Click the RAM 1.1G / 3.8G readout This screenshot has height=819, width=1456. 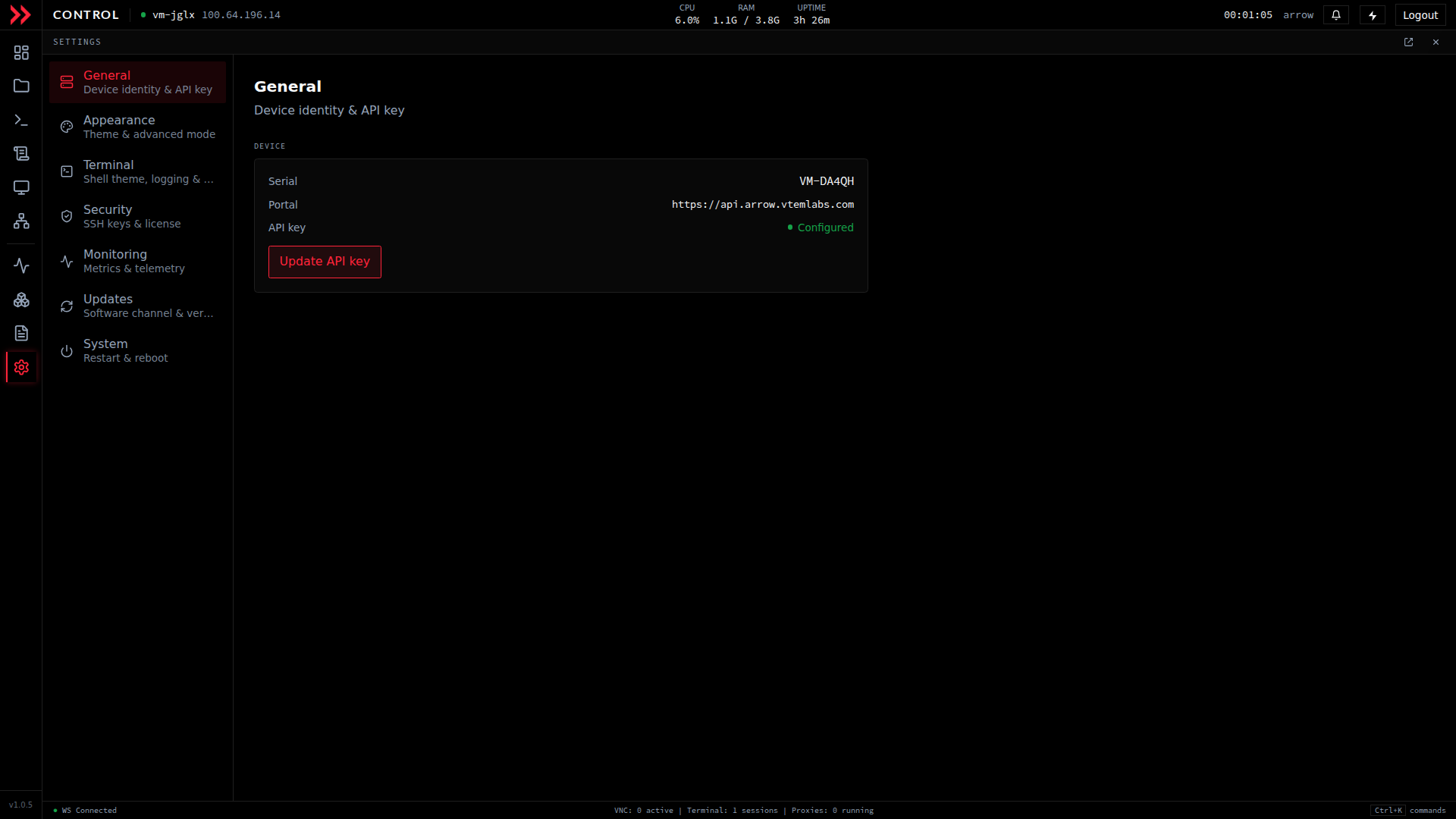click(x=746, y=14)
